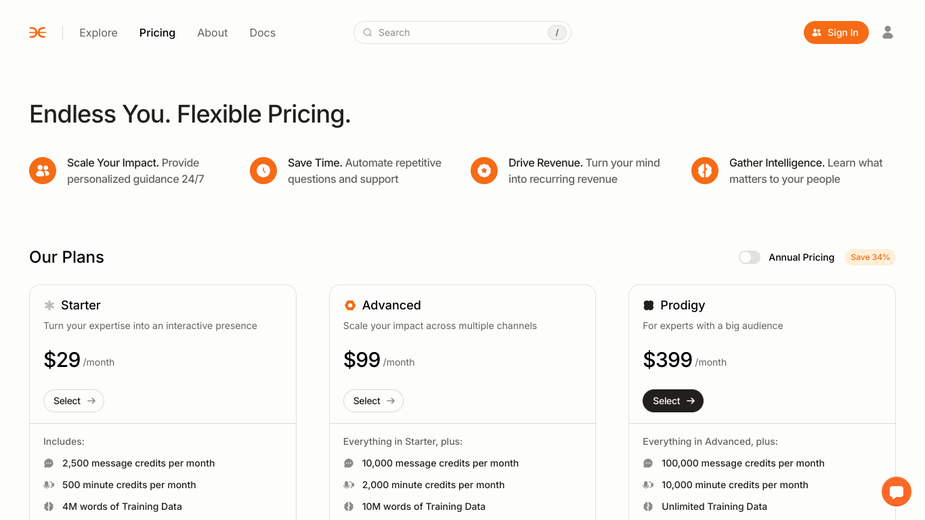The width and height of the screenshot is (925, 520).
Task: Focus the Search input field
Action: [x=462, y=32]
